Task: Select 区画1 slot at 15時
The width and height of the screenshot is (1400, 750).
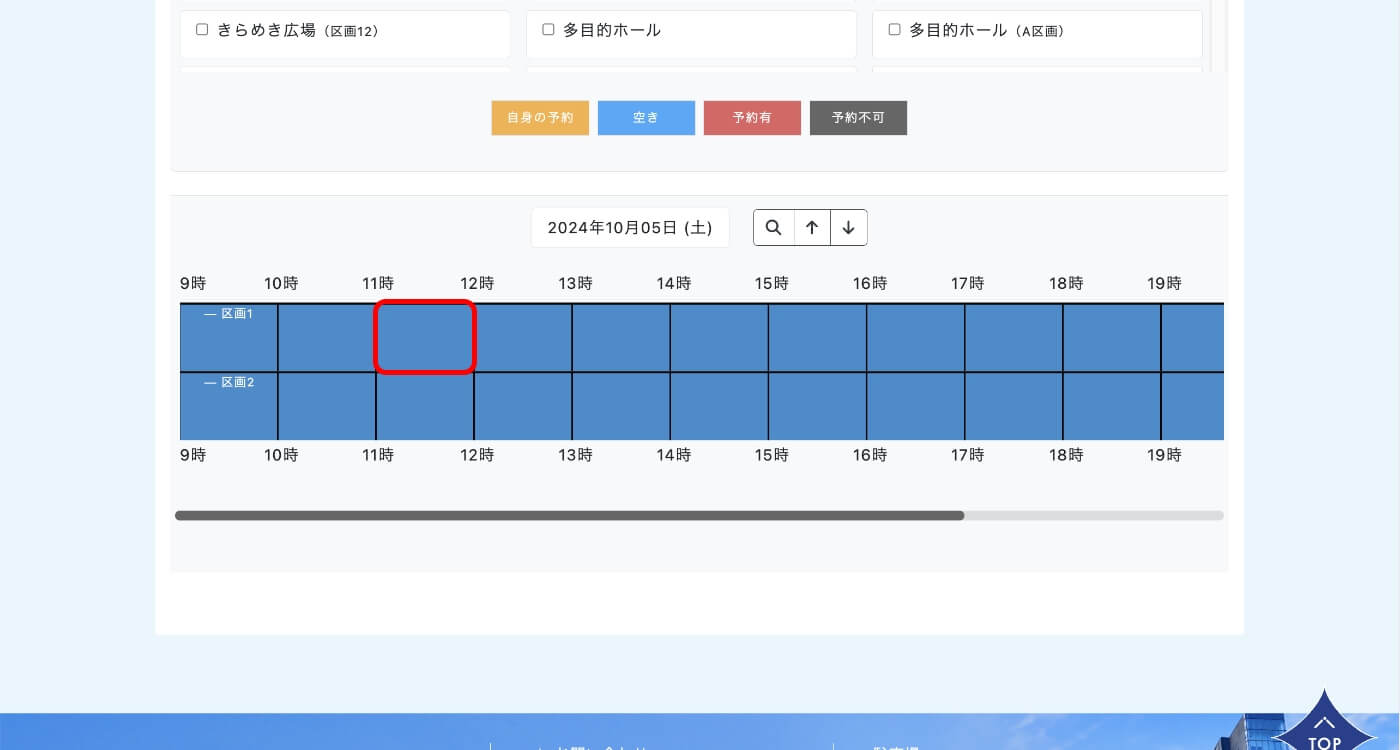Action: (x=817, y=338)
